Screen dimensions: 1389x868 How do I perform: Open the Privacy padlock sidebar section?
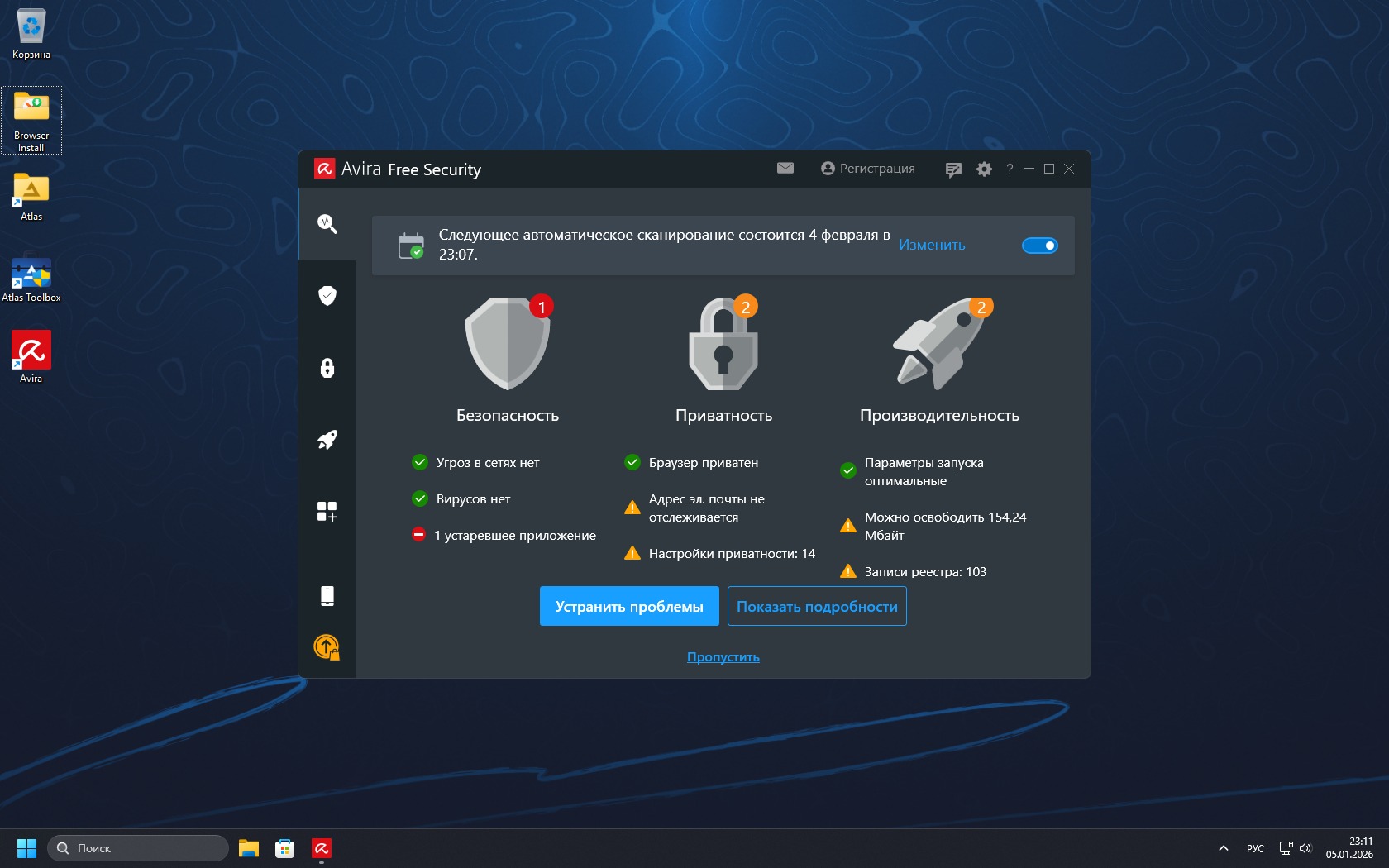pos(327,368)
